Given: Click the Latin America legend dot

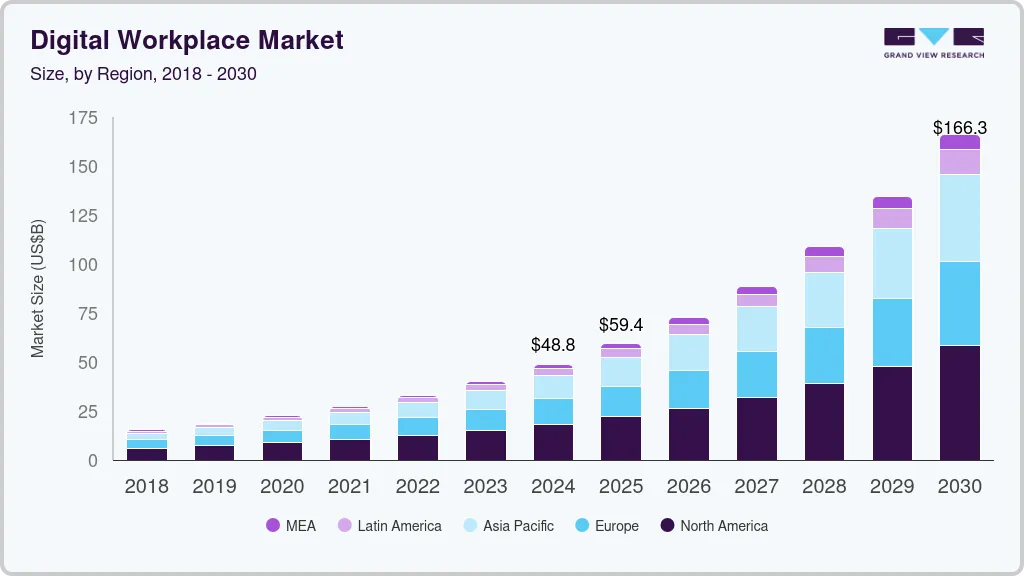Looking at the screenshot, I should click(x=344, y=525).
